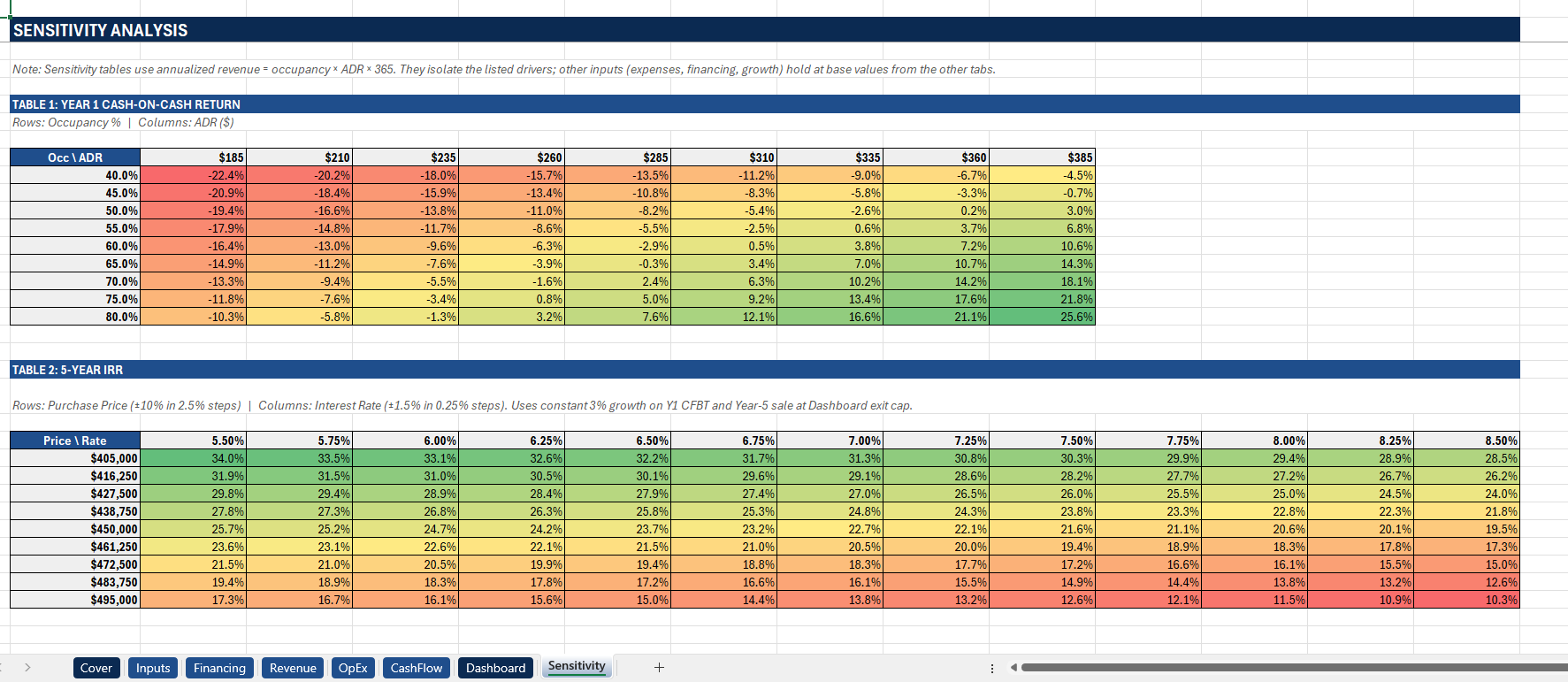Switch to the Inputs sheet tab
This screenshot has width=1568, height=682.
[153, 668]
